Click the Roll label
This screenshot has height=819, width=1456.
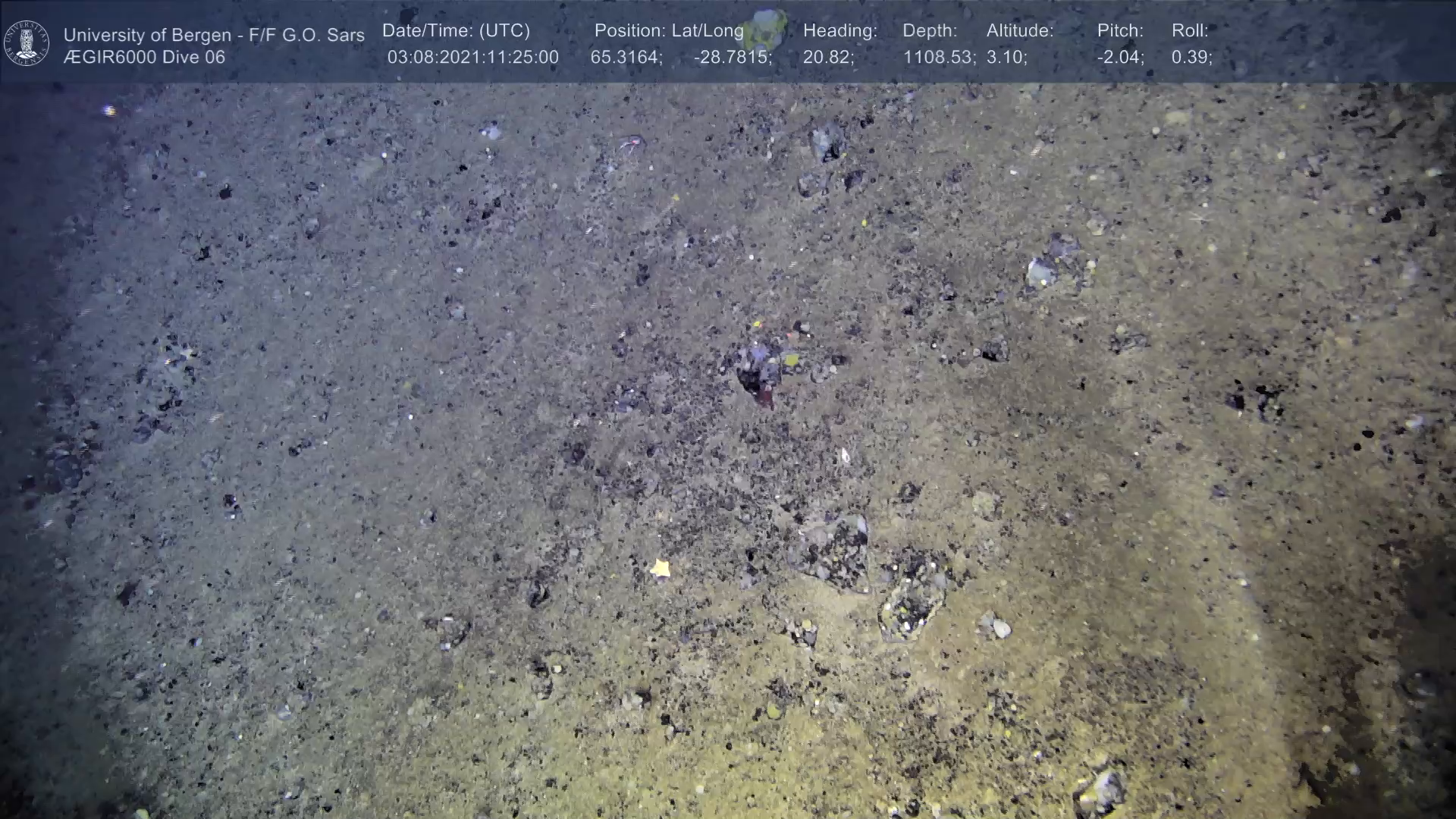click(x=1189, y=31)
